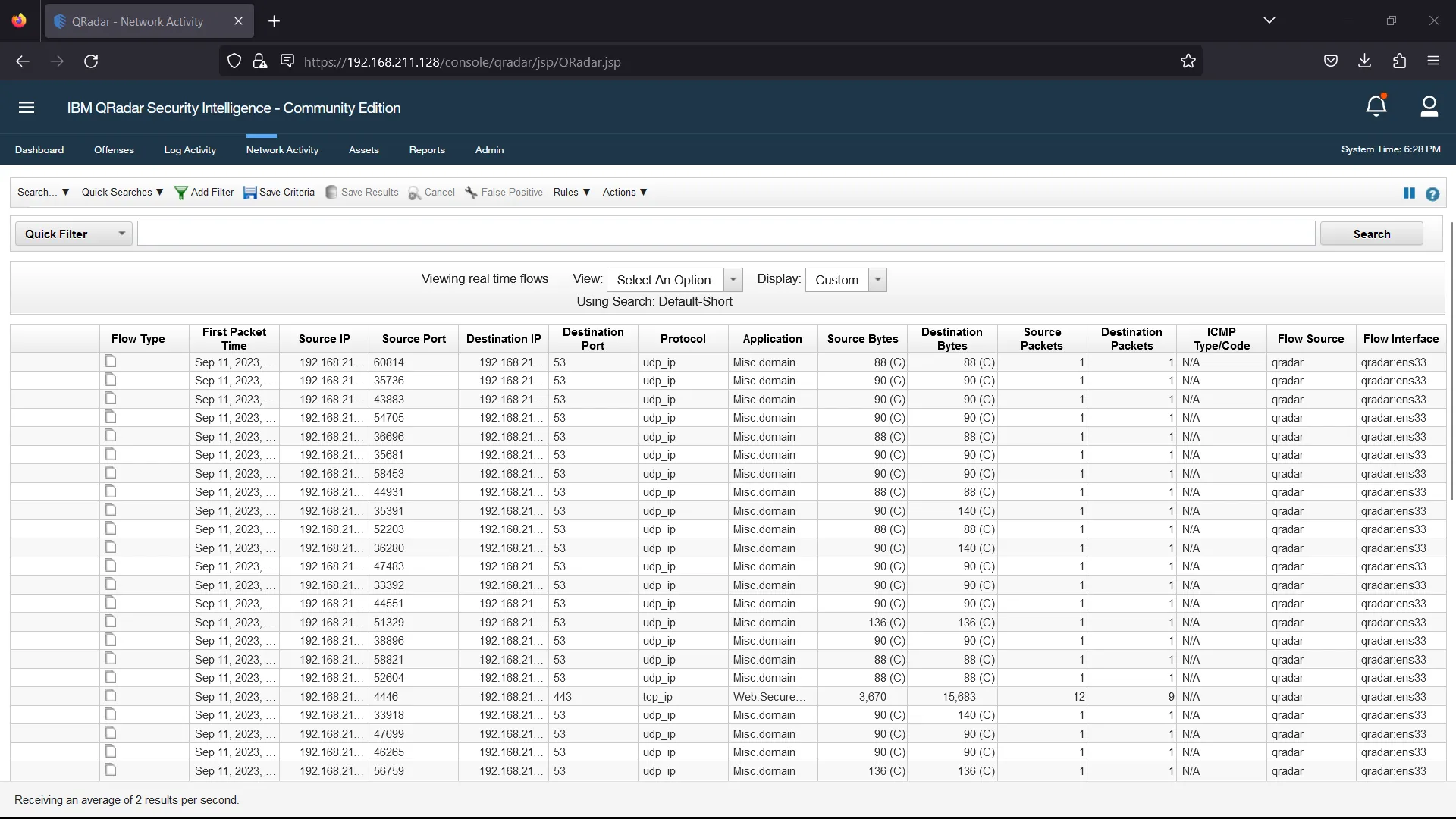
Task: Select 15,683 destination bytes cell
Action: click(952, 696)
